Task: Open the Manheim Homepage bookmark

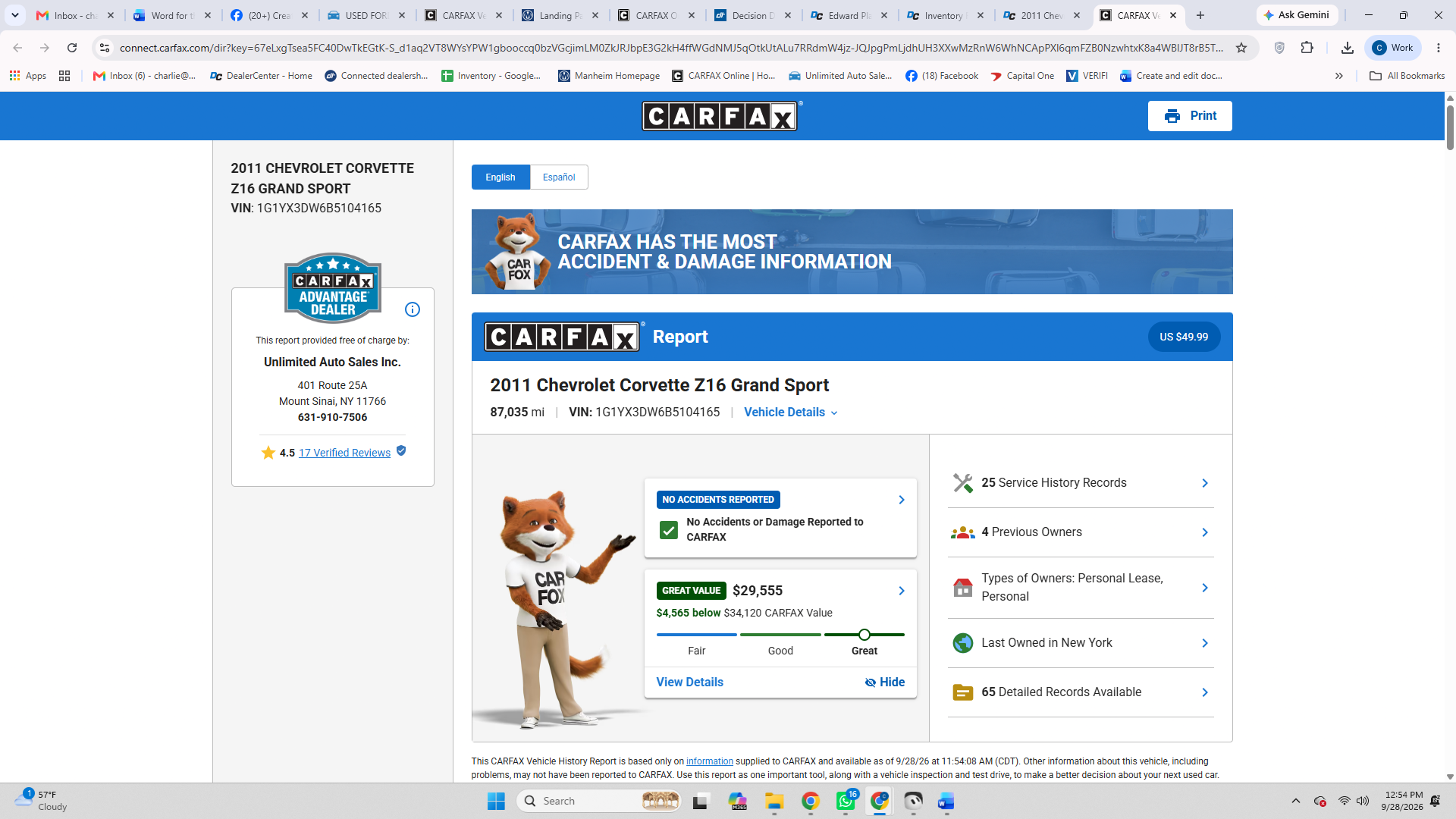Action: coord(609,76)
